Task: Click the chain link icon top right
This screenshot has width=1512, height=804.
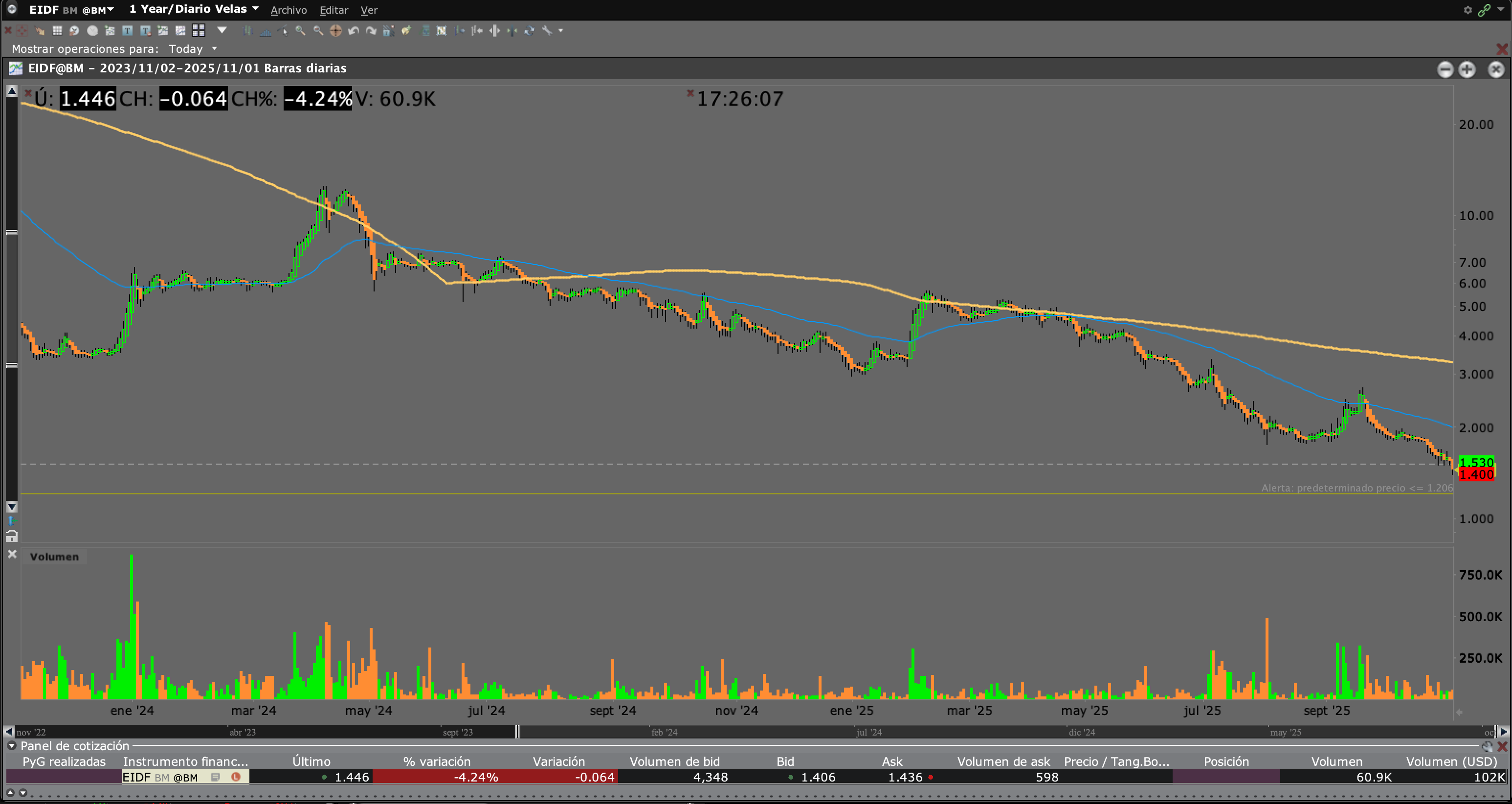Action: (x=1484, y=10)
